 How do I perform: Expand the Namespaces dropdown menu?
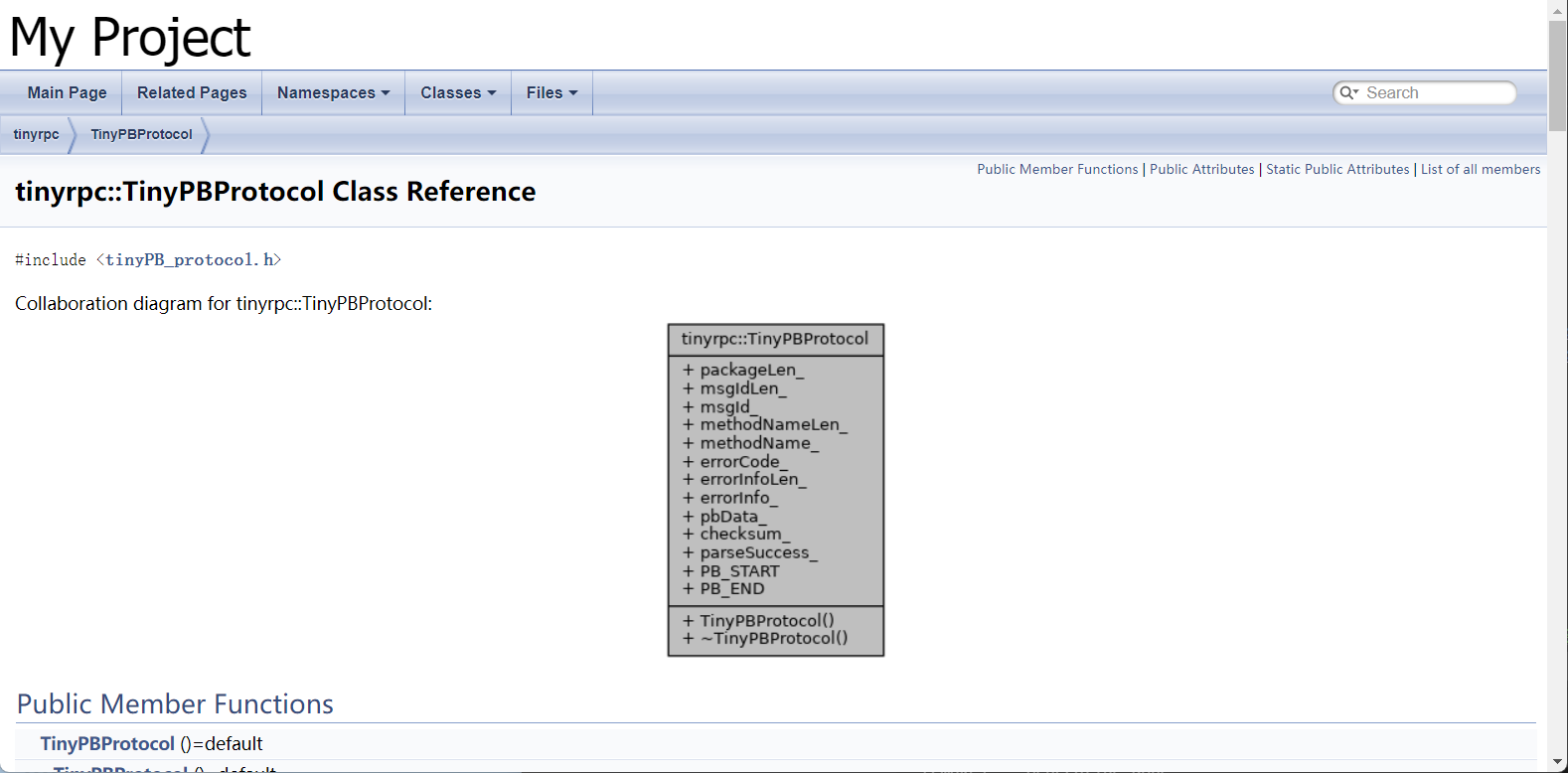tap(333, 92)
